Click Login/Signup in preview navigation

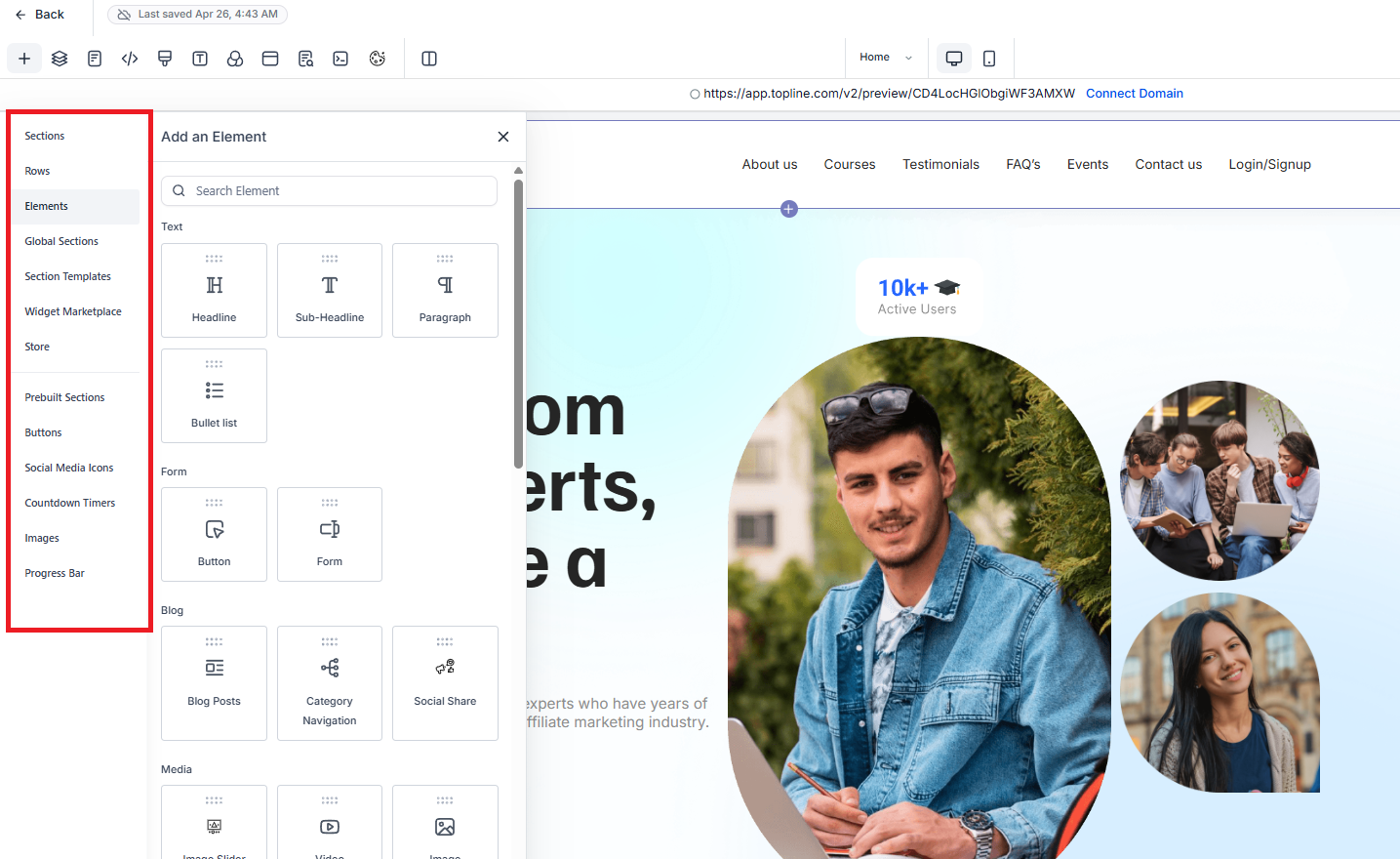[x=1269, y=165]
